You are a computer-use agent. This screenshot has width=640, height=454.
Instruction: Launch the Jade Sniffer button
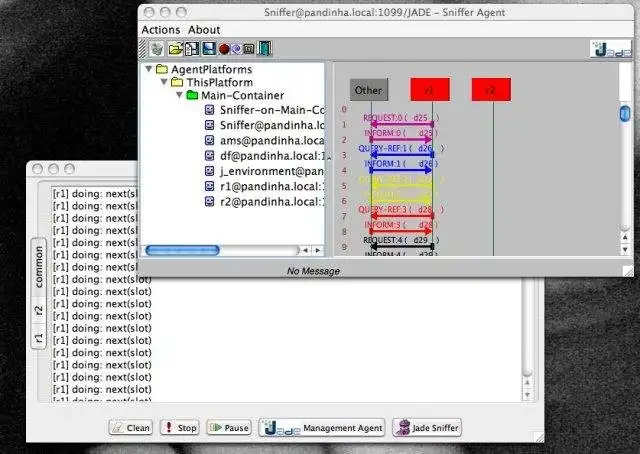click(x=427, y=428)
